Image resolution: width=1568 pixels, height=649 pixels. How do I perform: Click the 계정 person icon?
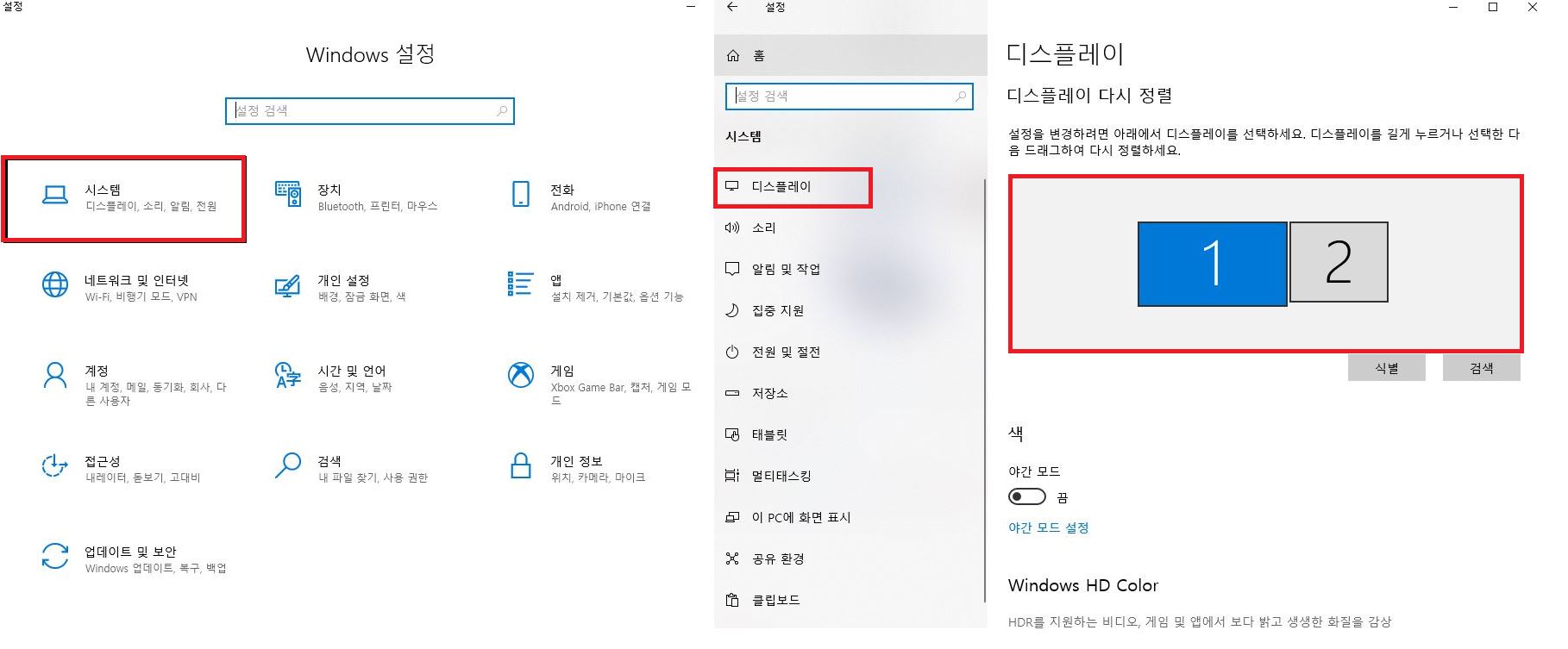55,376
